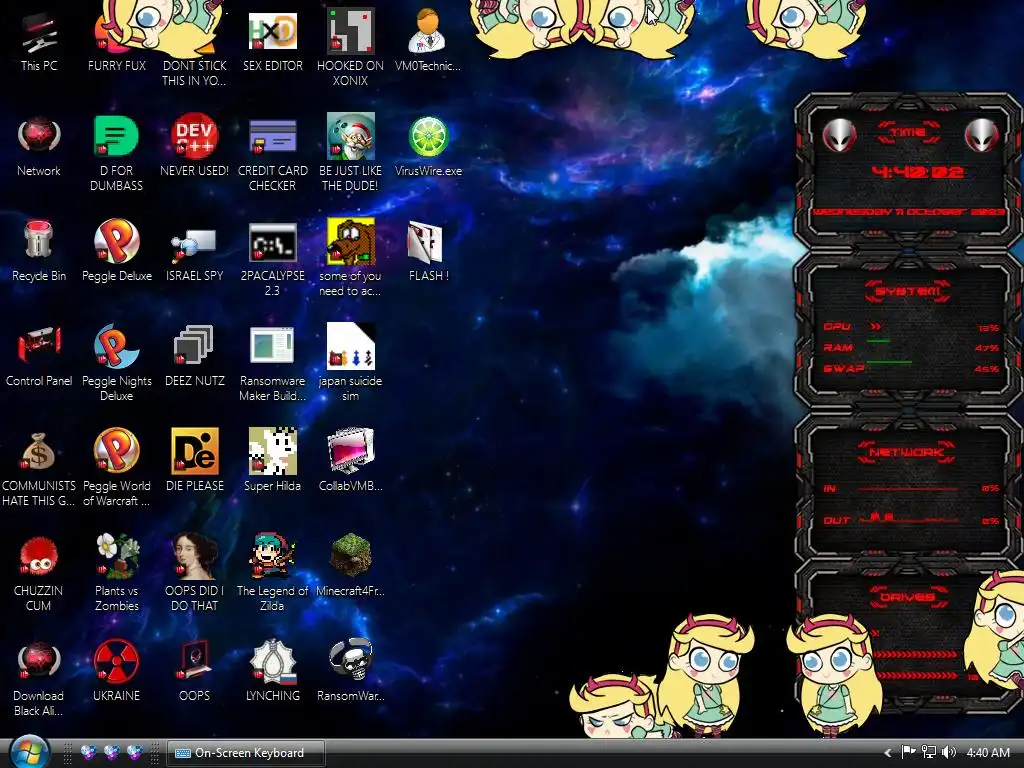Select the Network desktop icon

39,136
